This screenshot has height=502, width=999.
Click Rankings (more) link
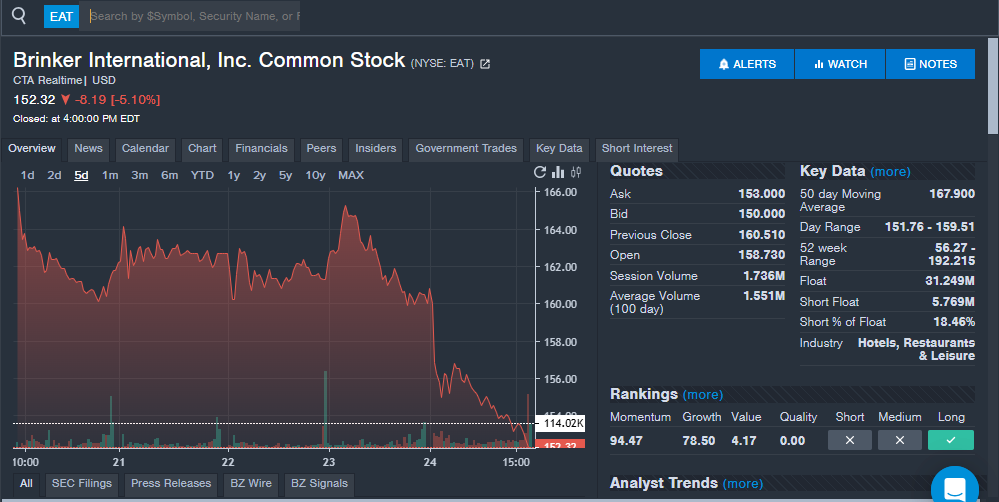(x=703, y=395)
